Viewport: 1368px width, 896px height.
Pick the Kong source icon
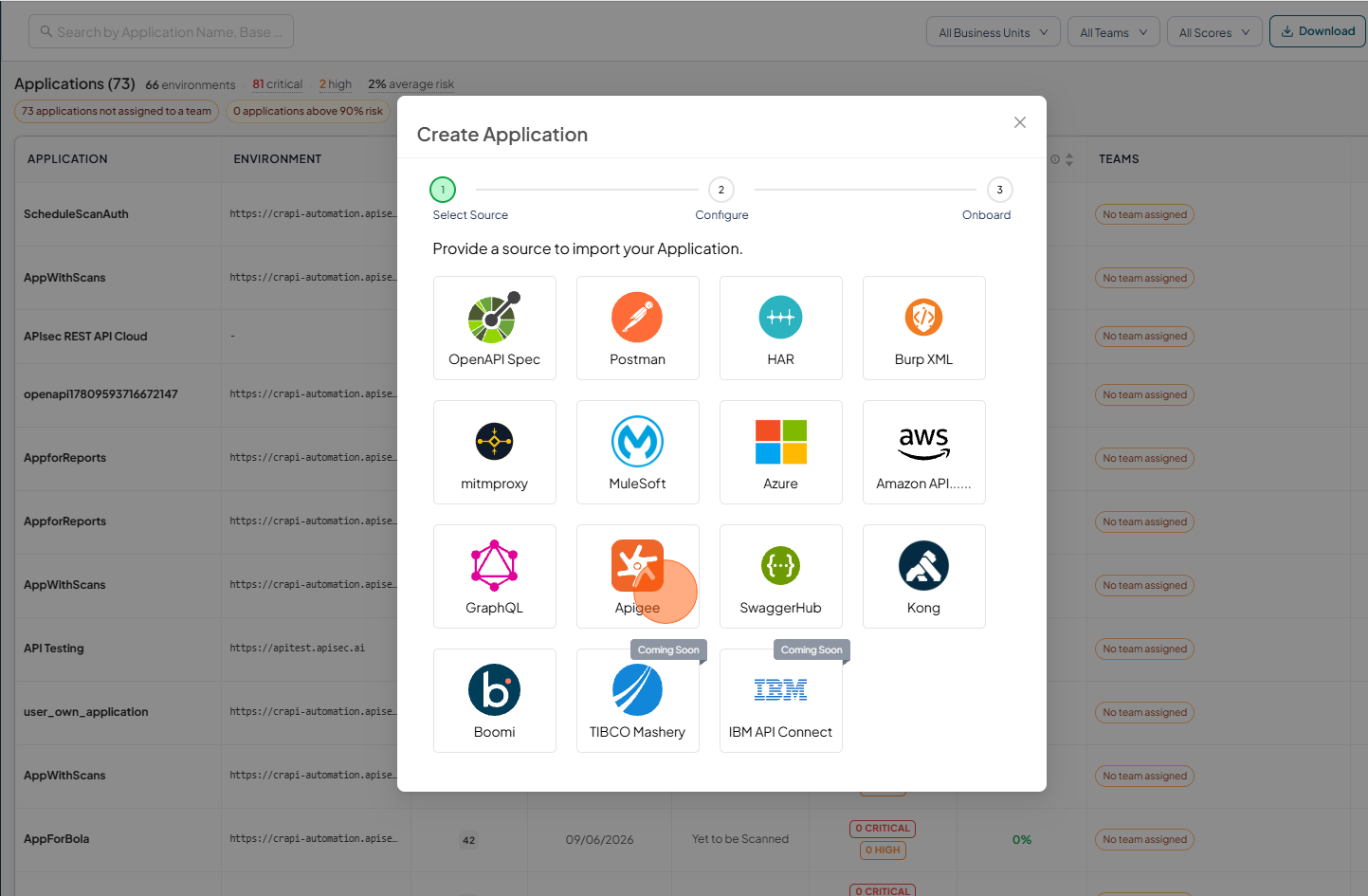(x=923, y=565)
